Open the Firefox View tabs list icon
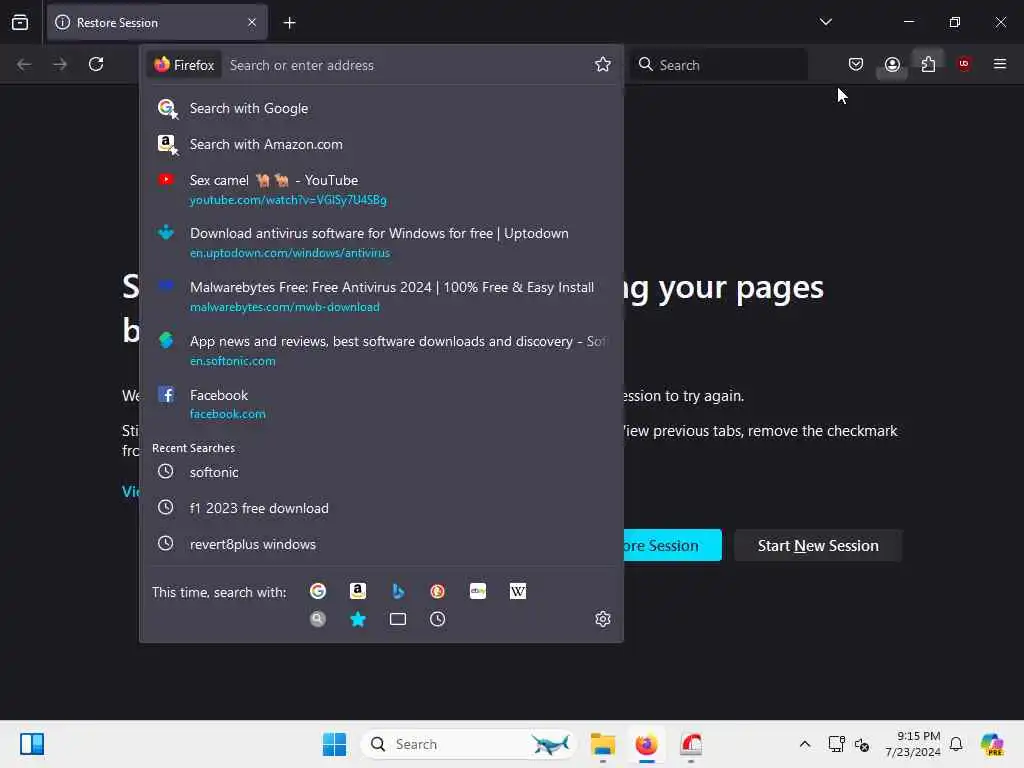The height and width of the screenshot is (768, 1024). click(x=20, y=22)
